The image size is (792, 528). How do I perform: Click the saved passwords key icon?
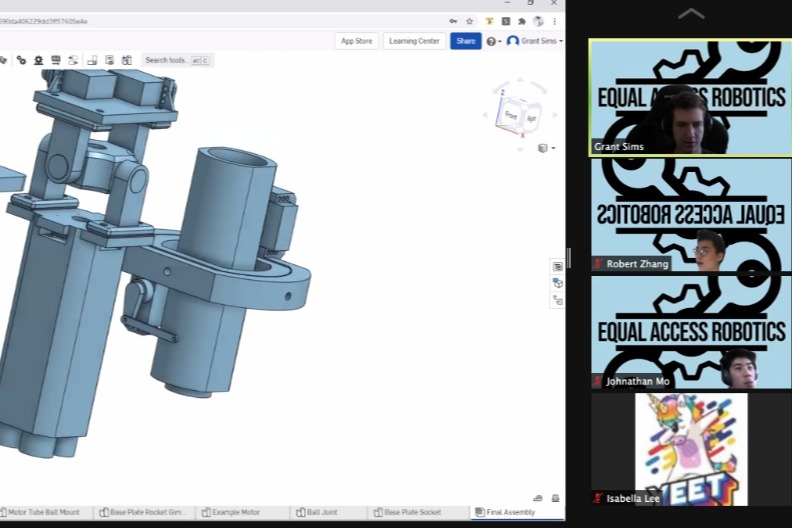(453, 21)
